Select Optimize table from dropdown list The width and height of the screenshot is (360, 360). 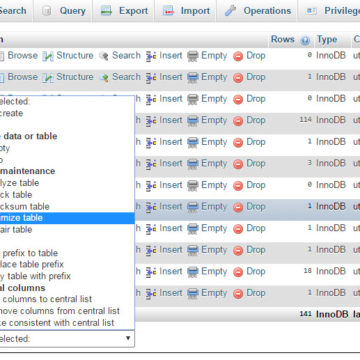67,218
